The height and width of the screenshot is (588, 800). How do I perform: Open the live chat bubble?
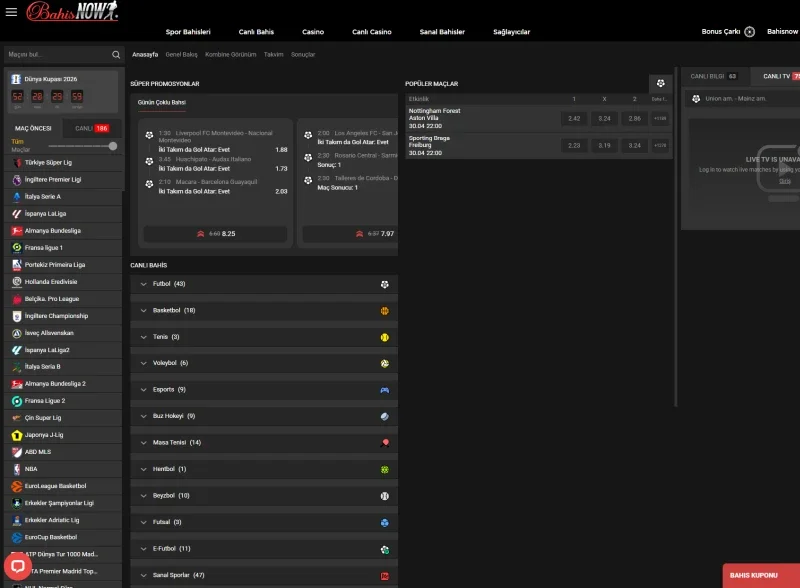(18, 566)
